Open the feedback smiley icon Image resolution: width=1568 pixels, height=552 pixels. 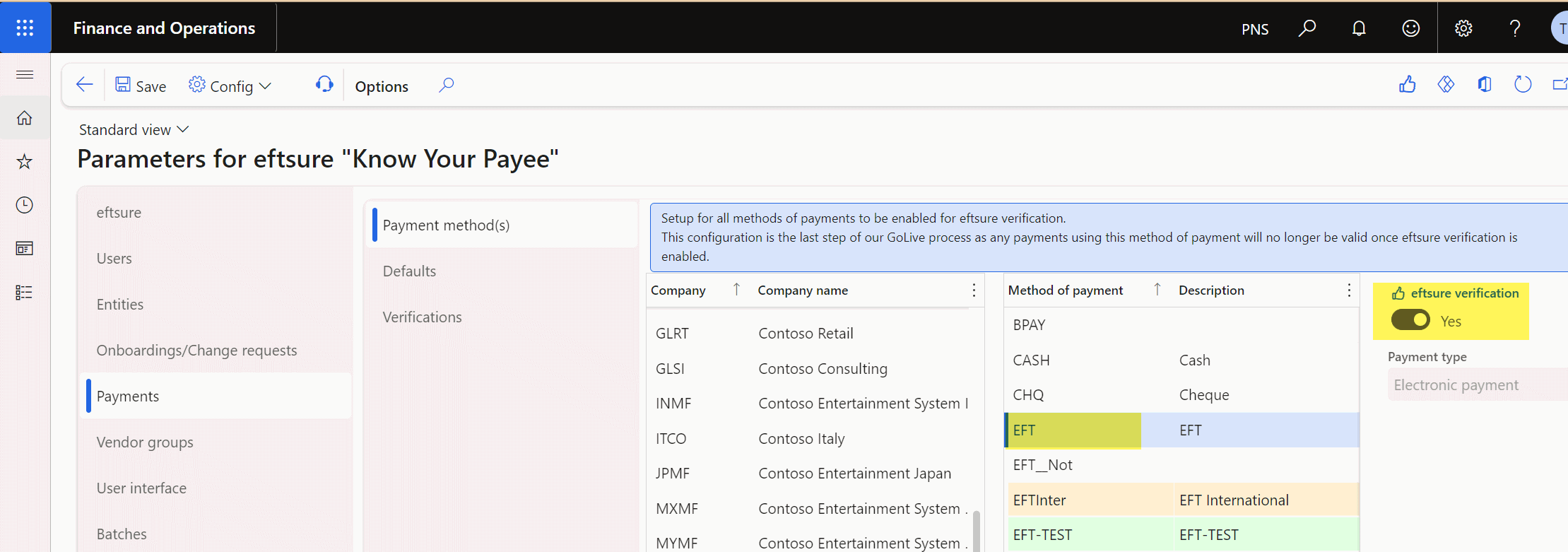1410,28
